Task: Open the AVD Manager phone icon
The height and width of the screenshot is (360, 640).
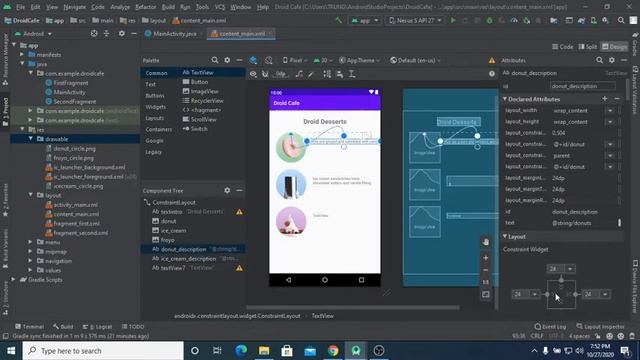Action: (x=593, y=20)
